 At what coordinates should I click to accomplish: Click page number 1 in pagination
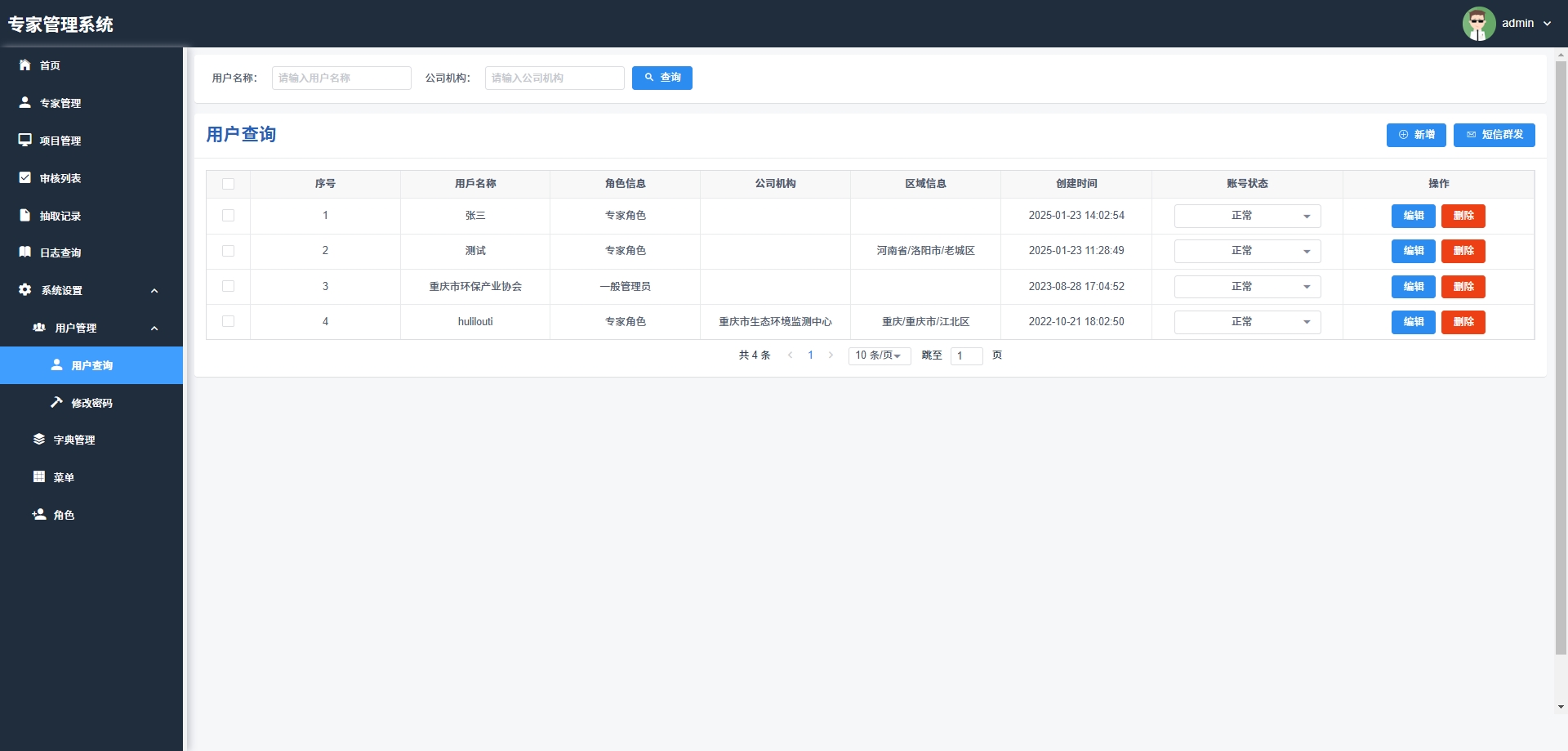click(810, 355)
